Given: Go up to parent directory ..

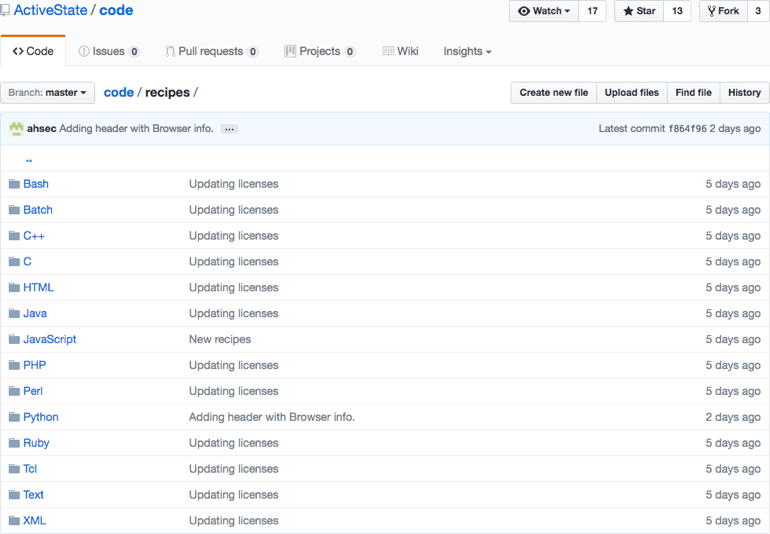Looking at the screenshot, I should (29, 160).
